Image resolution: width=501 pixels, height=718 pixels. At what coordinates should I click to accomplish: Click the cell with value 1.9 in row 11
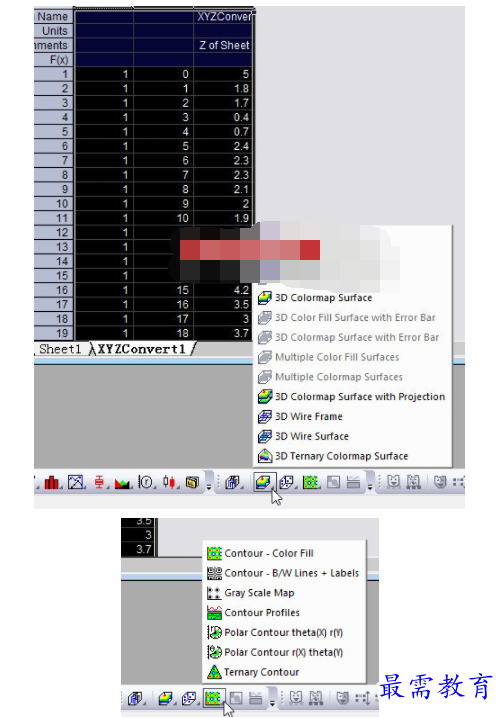[x=223, y=218]
